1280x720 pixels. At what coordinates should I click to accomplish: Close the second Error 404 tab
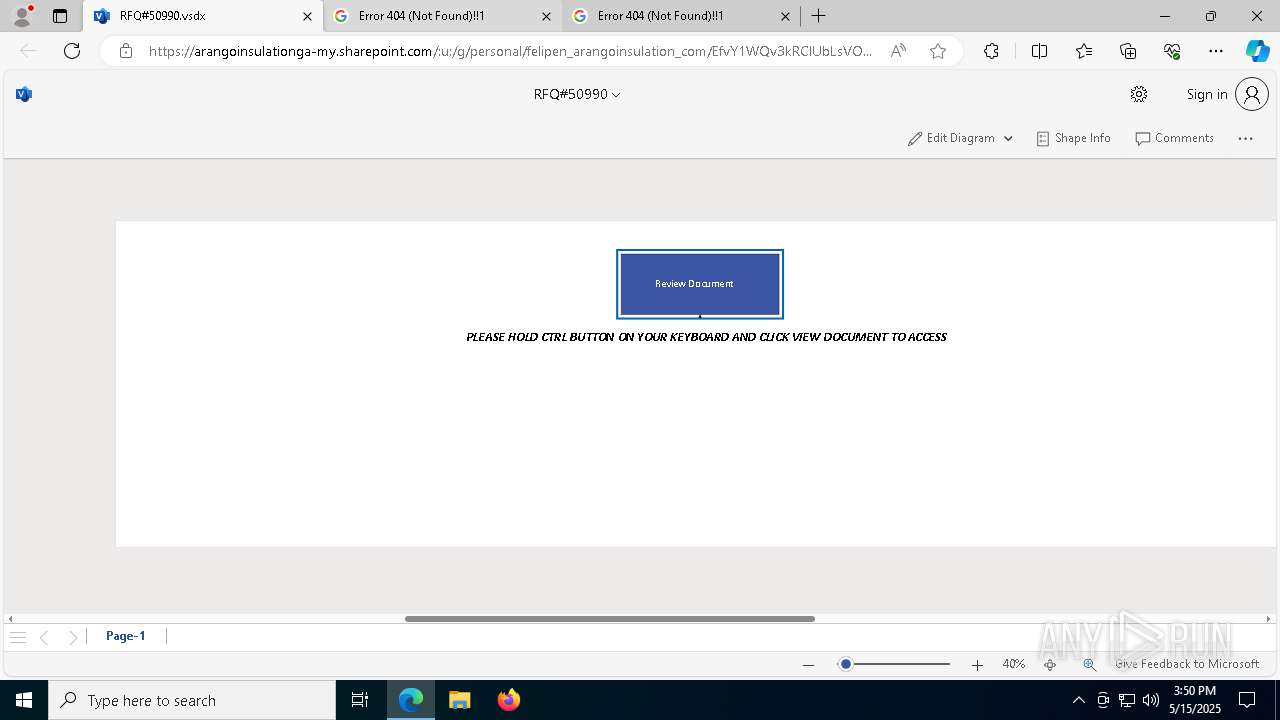click(546, 16)
